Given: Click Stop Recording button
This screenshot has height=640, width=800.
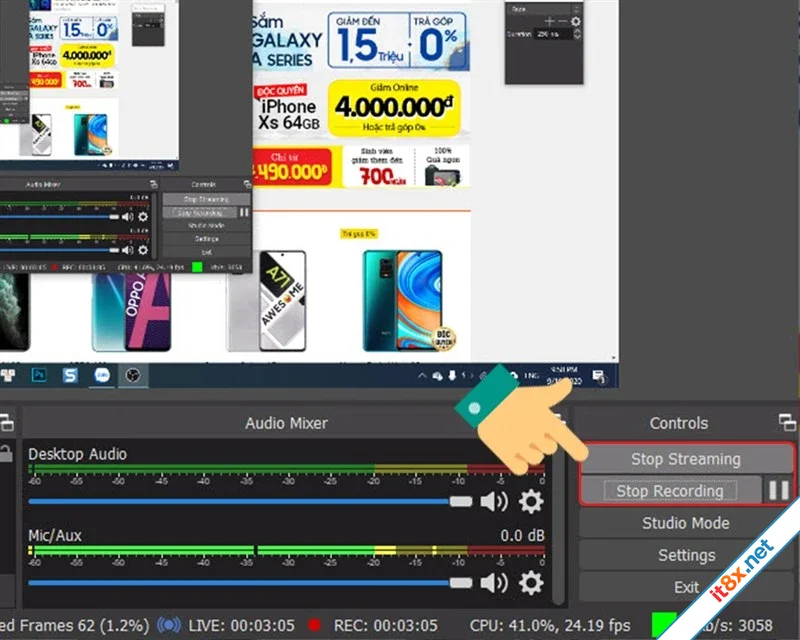Looking at the screenshot, I should [x=670, y=491].
